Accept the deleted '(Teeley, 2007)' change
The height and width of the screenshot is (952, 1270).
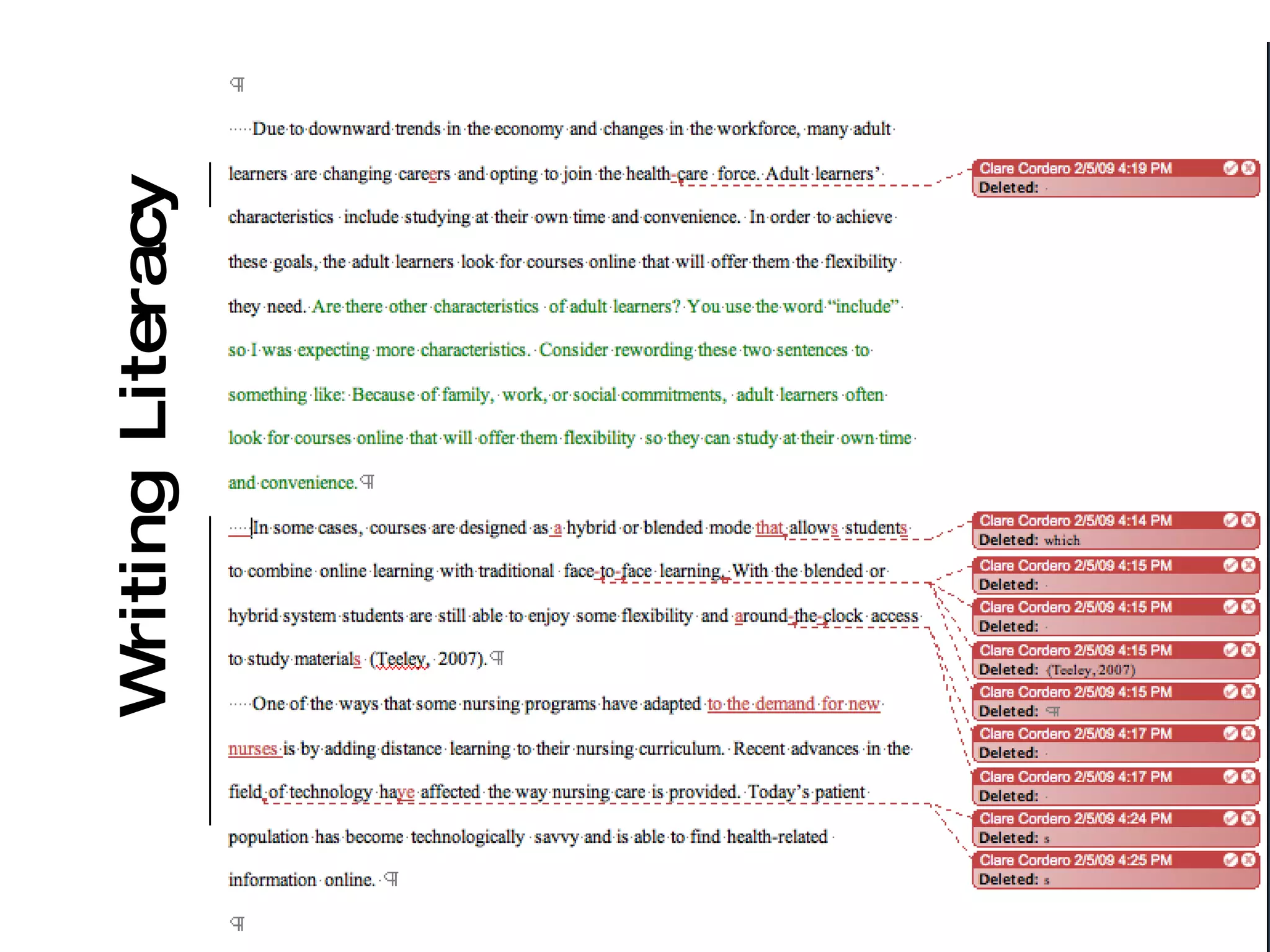tap(1230, 650)
